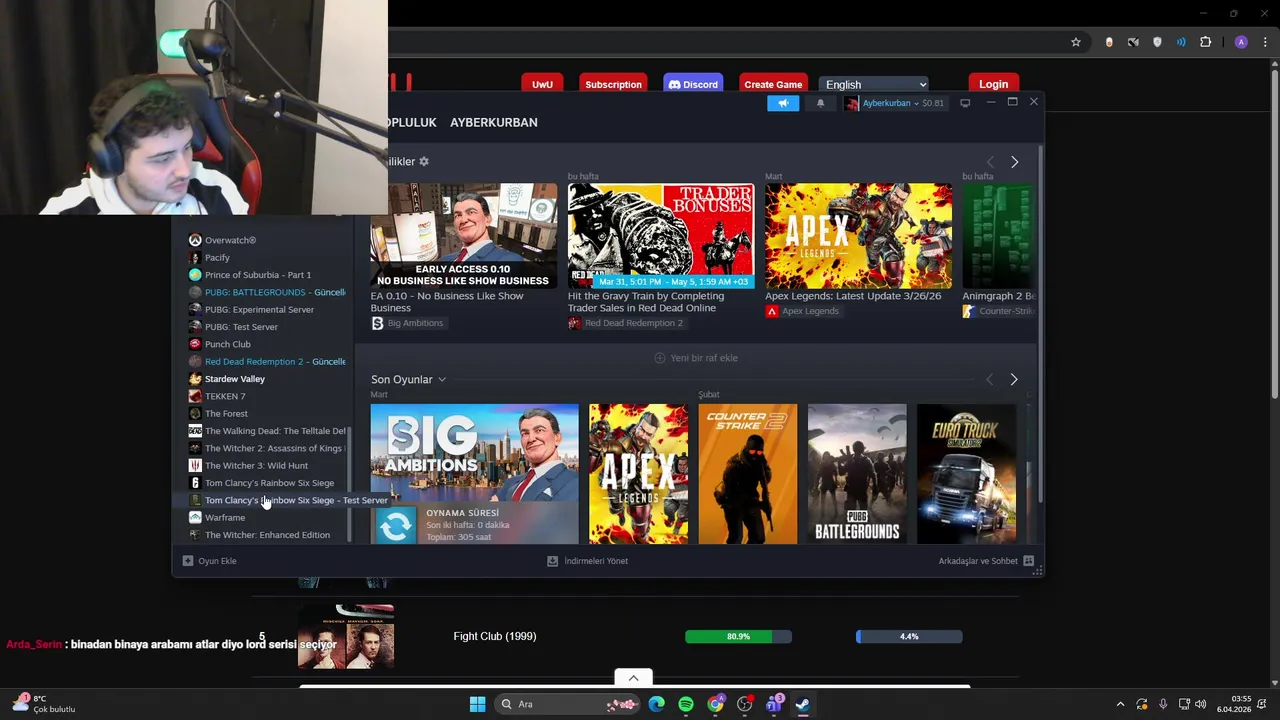
Task: Show hidden system tray icons chevron
Action: tap(1120, 704)
